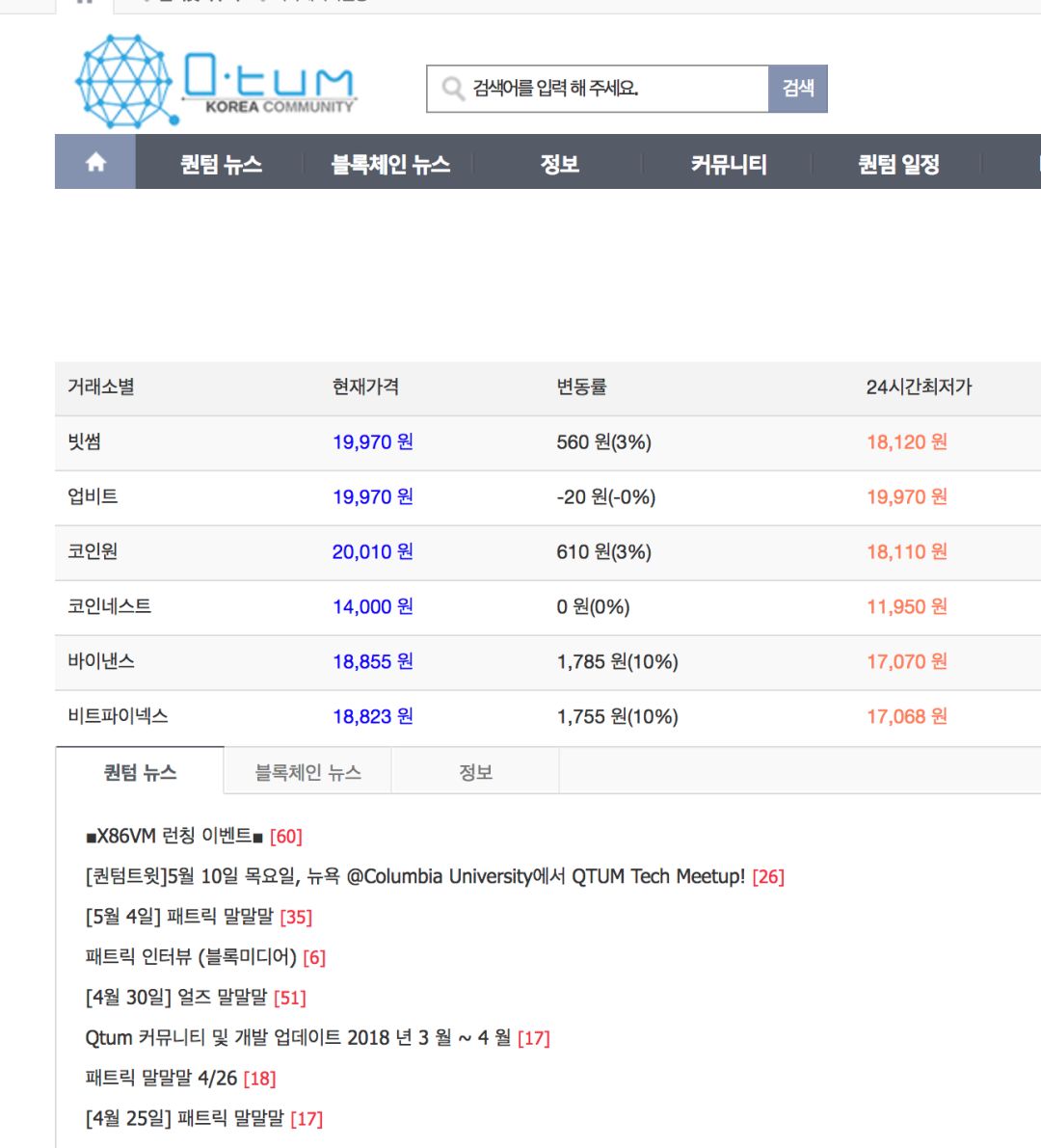Open the 패트릭 말말말 4/26 post
Viewport: 1041px width, 1148px height.
coord(161,1077)
